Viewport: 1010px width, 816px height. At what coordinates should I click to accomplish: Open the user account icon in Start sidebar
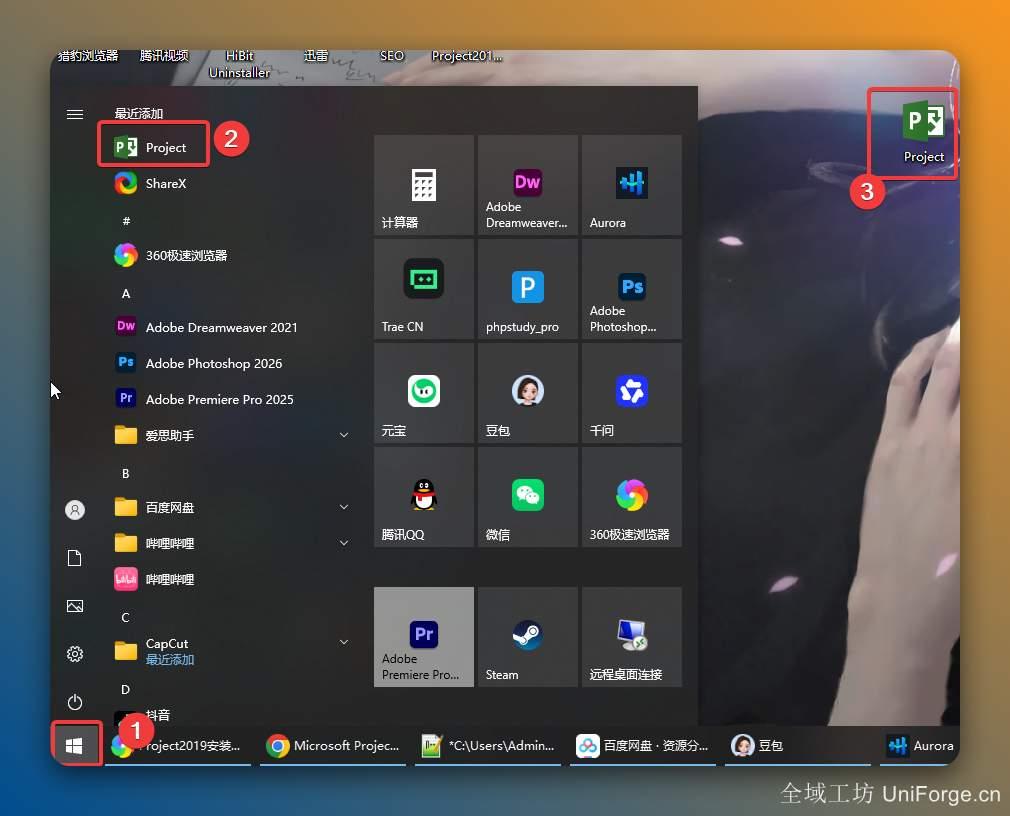click(x=75, y=510)
